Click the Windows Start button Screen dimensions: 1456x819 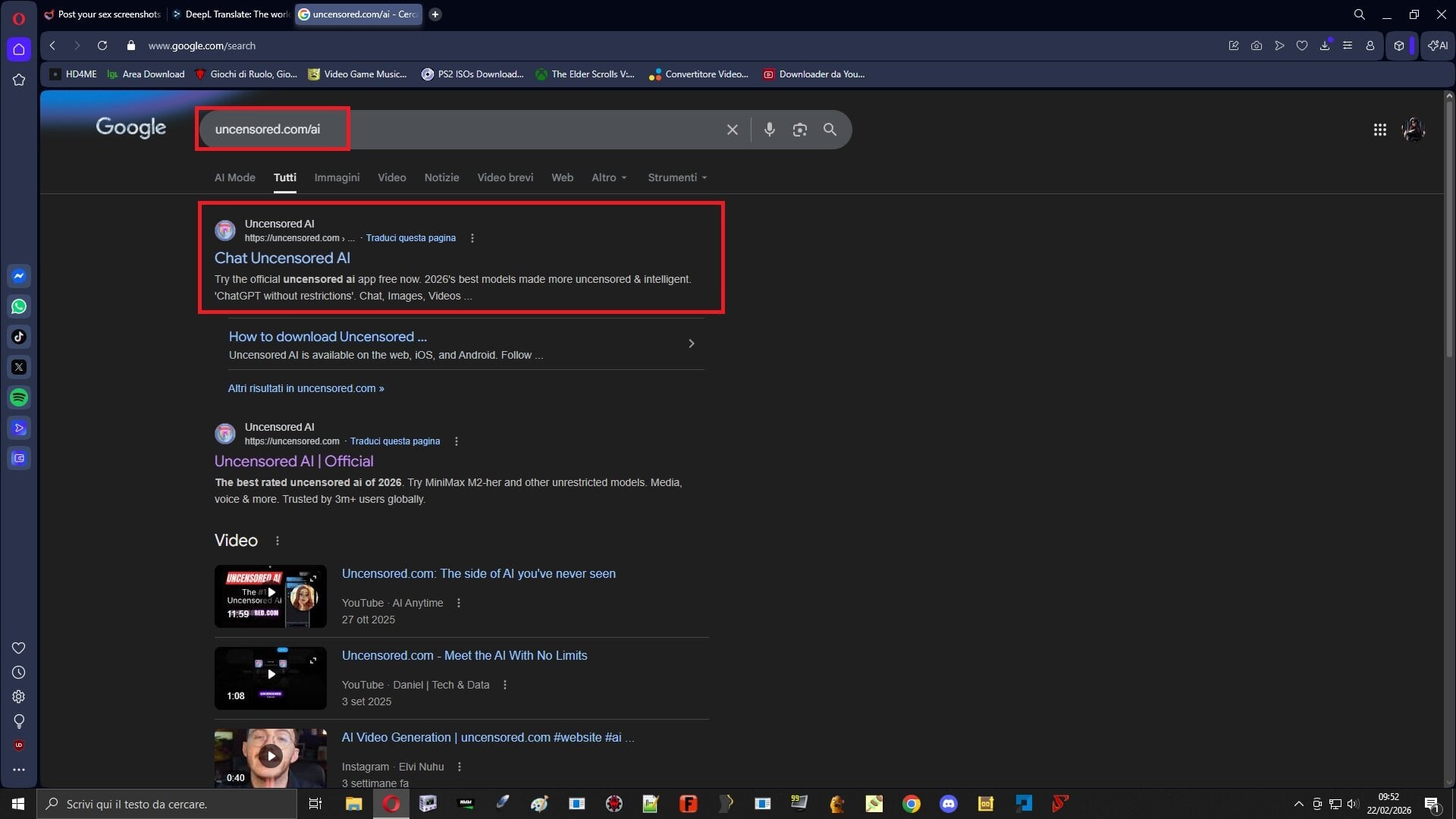pyautogui.click(x=18, y=804)
